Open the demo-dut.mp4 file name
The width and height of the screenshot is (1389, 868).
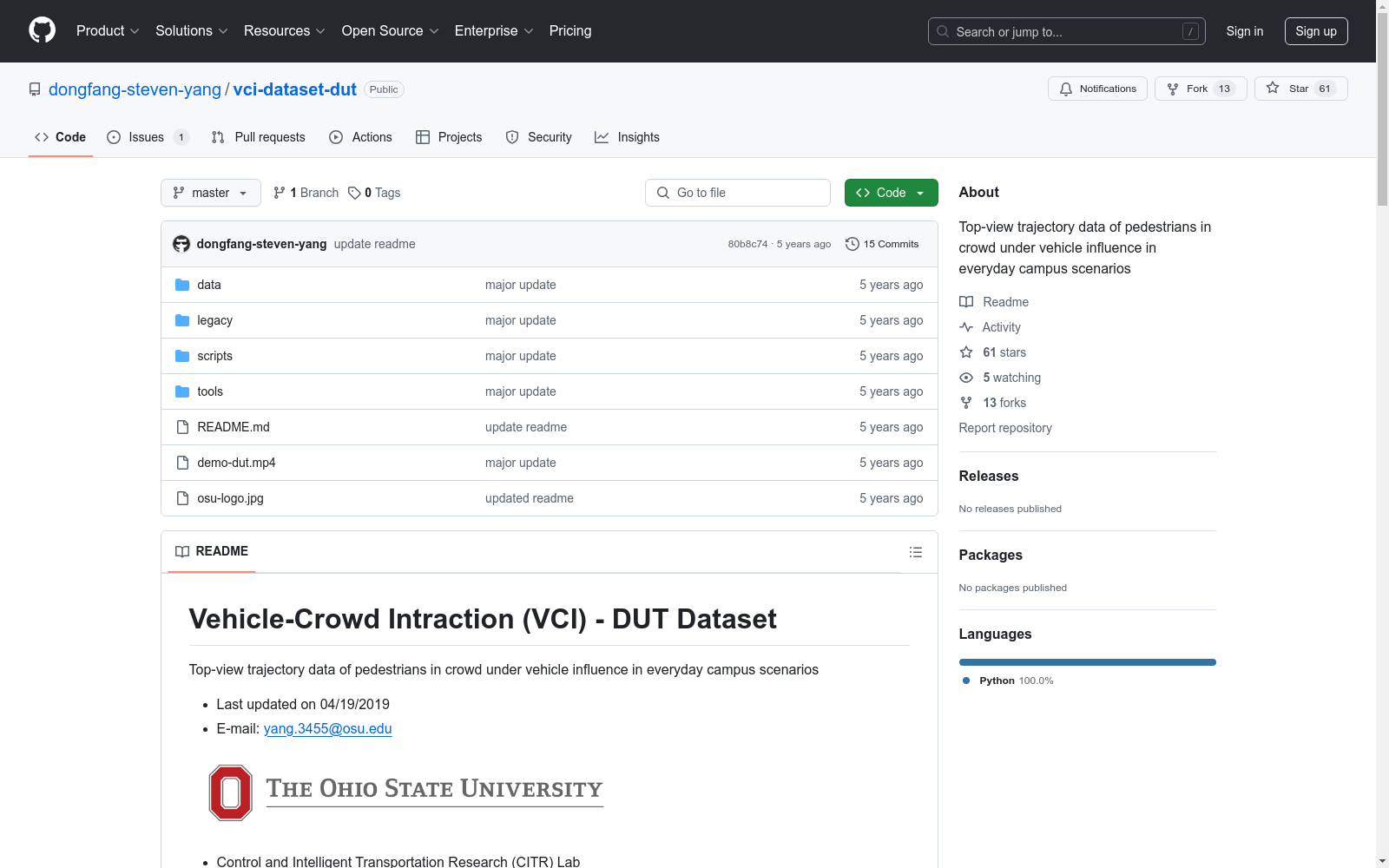[236, 463]
